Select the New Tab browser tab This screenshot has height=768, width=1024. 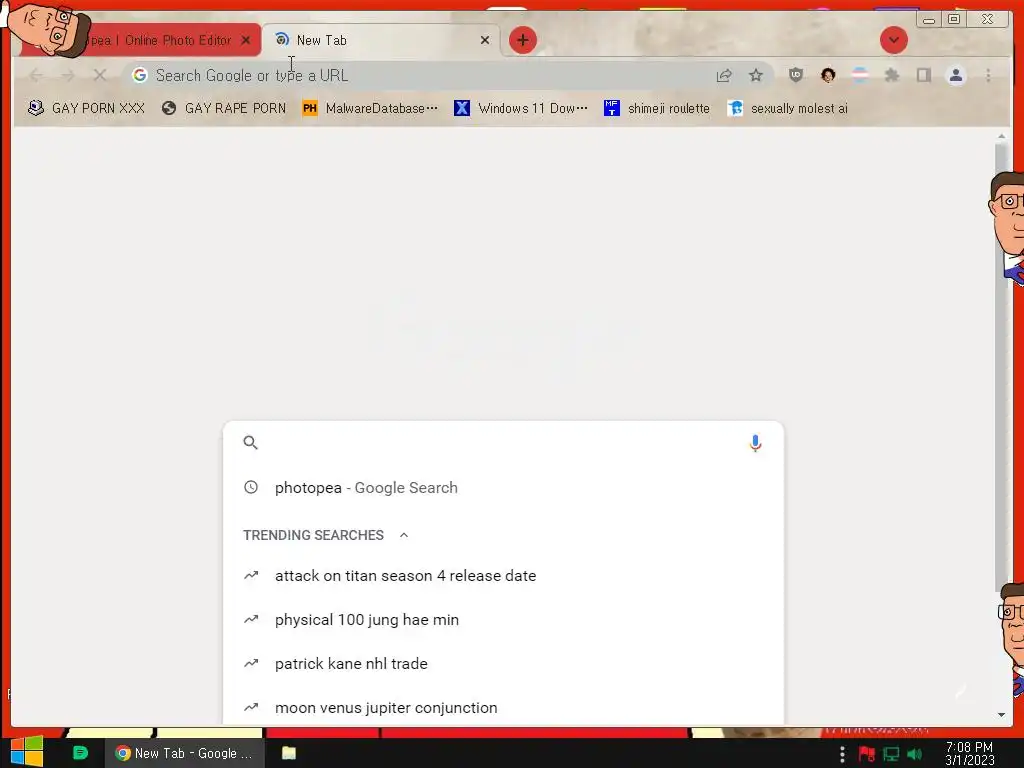(x=381, y=40)
